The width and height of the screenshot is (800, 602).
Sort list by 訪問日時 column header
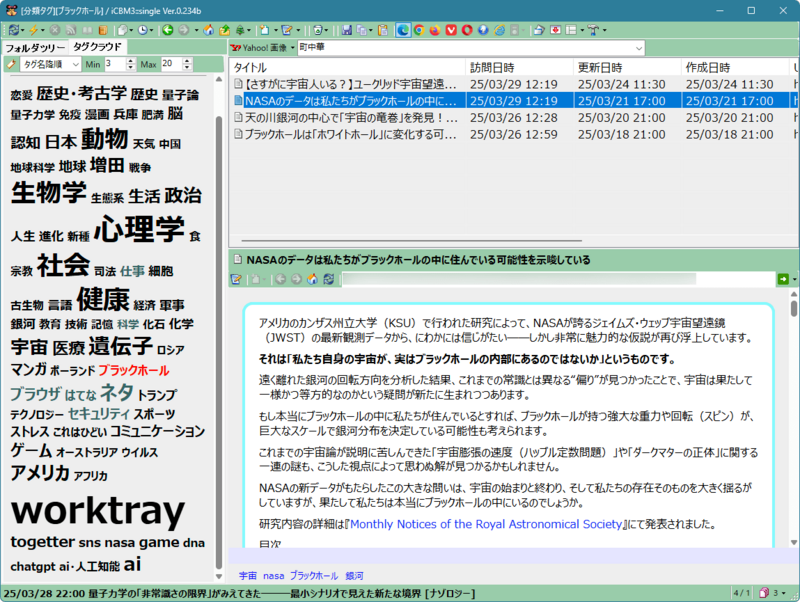[x=519, y=67]
